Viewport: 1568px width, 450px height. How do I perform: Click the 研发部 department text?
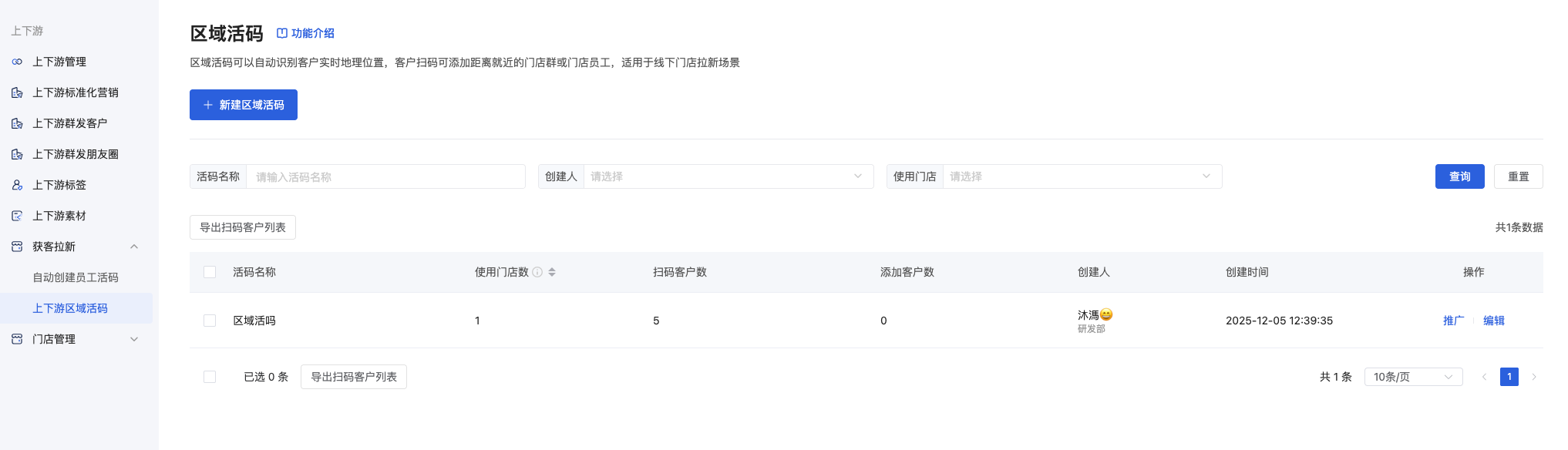point(1092,329)
